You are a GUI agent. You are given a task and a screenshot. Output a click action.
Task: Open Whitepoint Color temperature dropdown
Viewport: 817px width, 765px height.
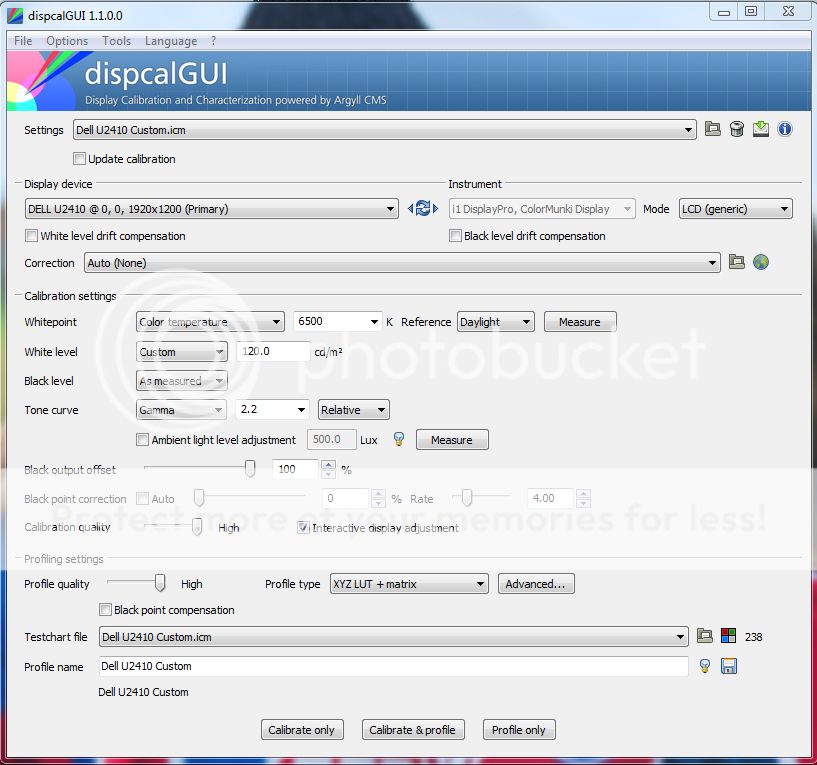pyautogui.click(x=210, y=322)
